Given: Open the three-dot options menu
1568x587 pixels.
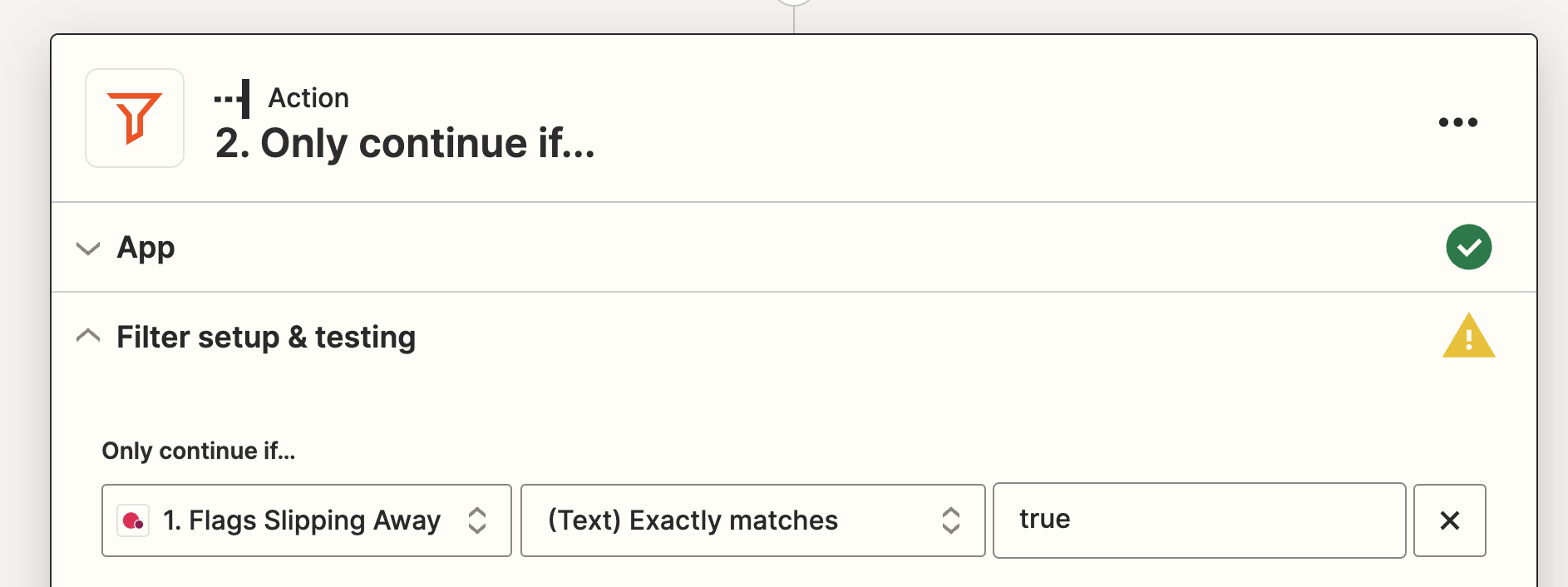Looking at the screenshot, I should pyautogui.click(x=1457, y=121).
